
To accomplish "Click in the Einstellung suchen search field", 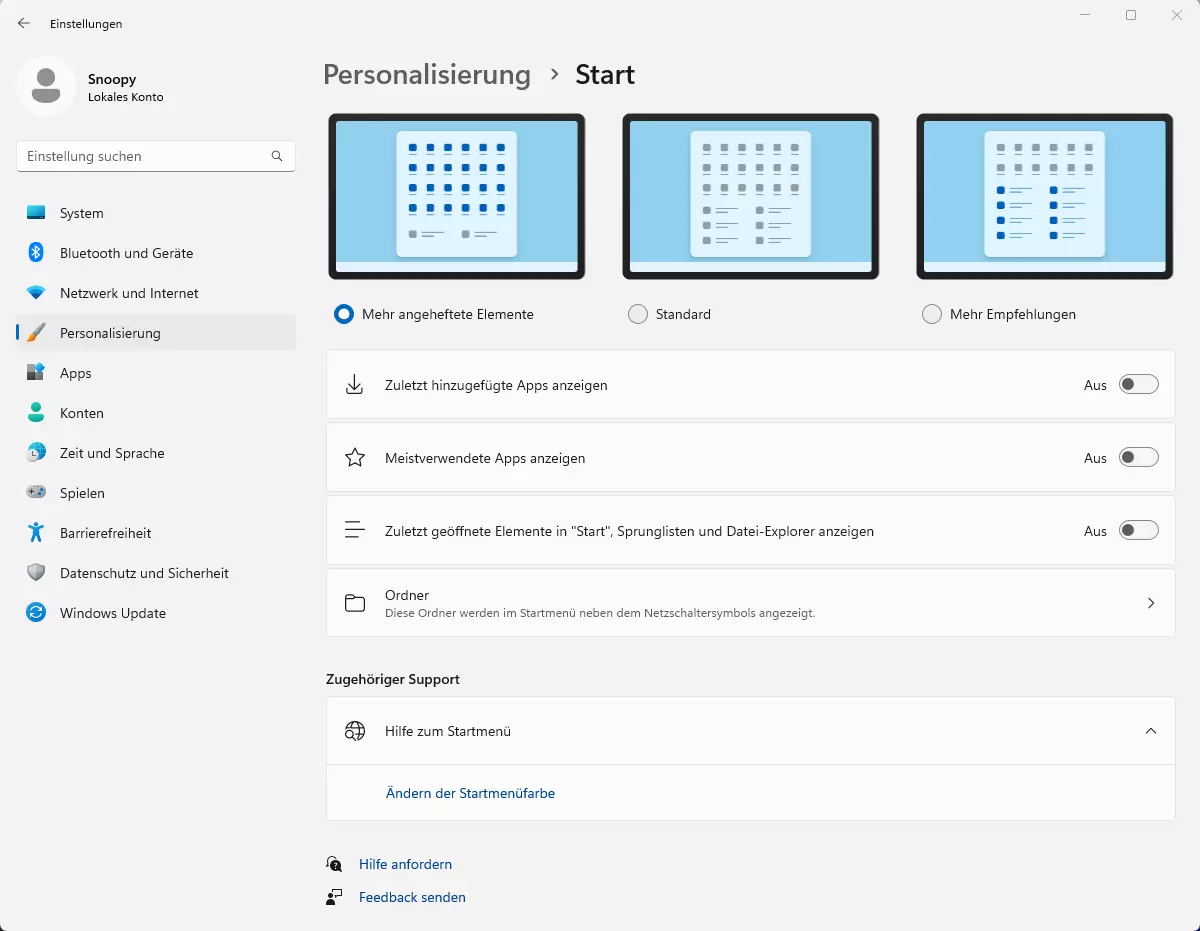I will click(x=156, y=156).
